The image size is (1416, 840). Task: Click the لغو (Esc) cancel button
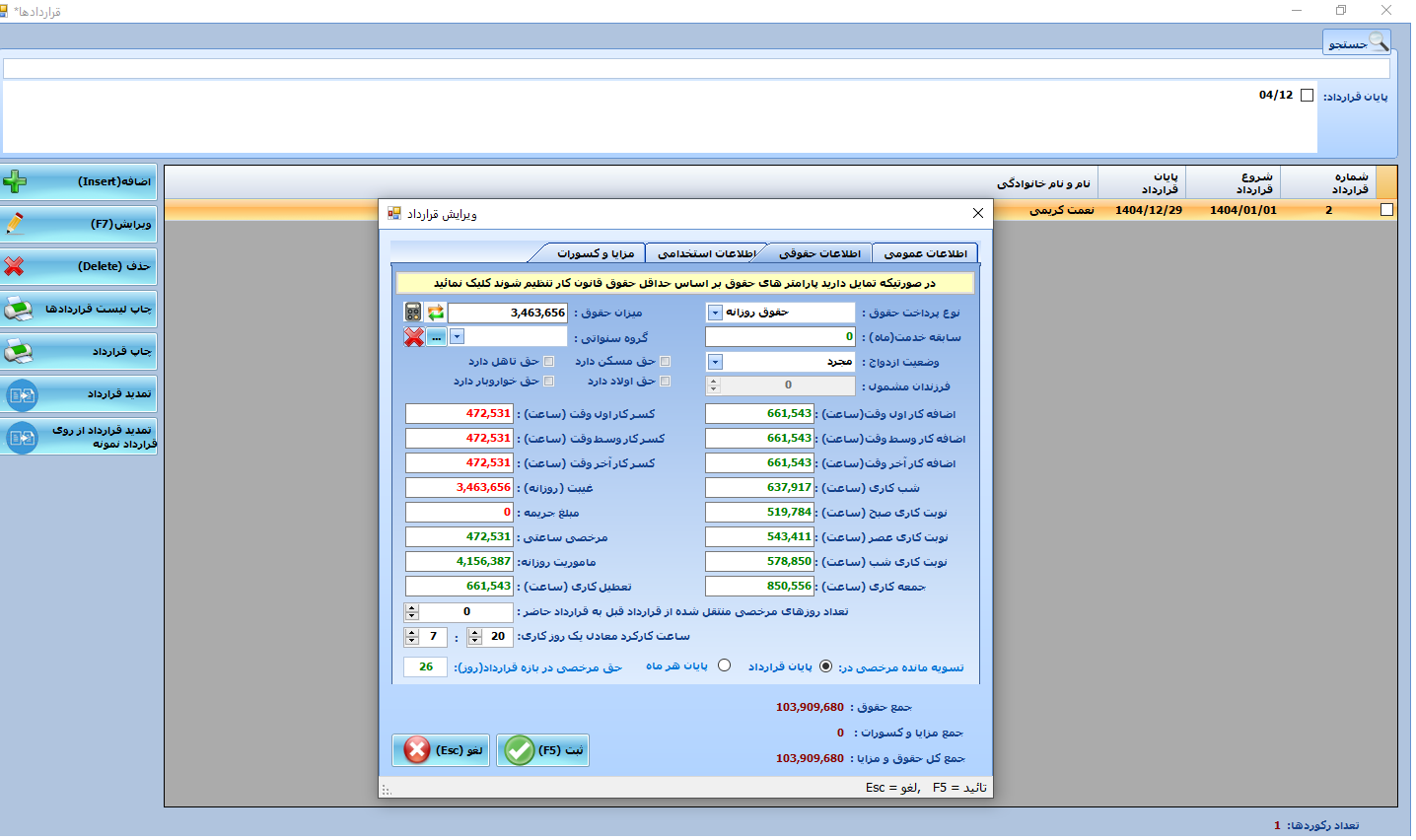441,750
